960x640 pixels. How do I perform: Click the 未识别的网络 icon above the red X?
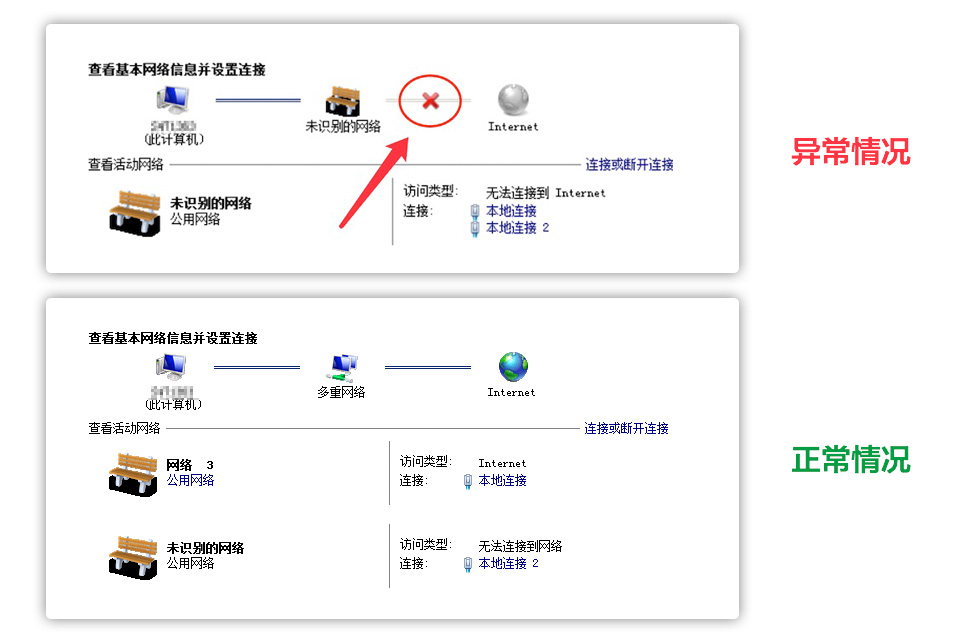pyautogui.click(x=342, y=100)
